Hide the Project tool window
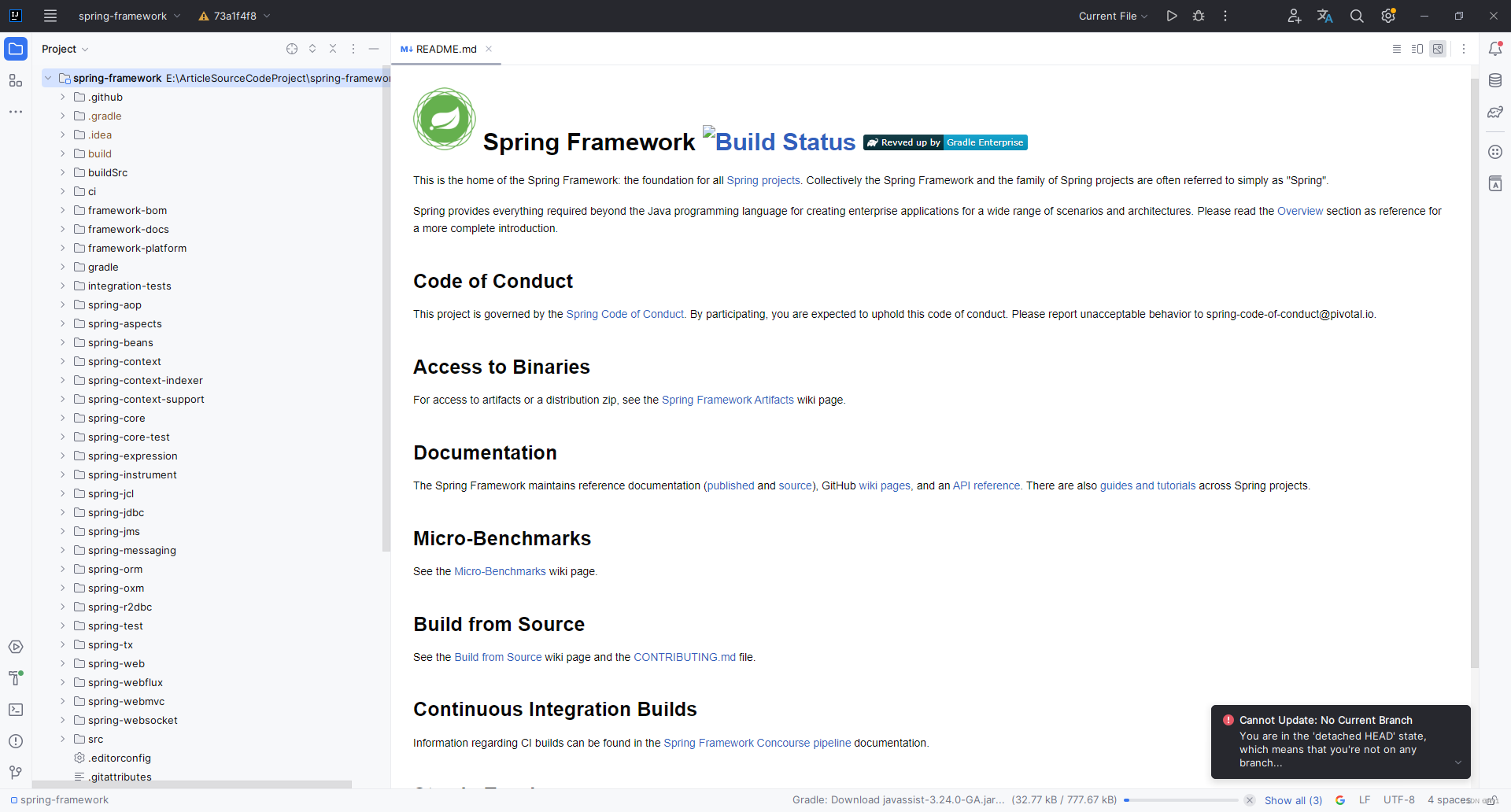Image resolution: width=1511 pixels, height=812 pixels. tap(374, 49)
